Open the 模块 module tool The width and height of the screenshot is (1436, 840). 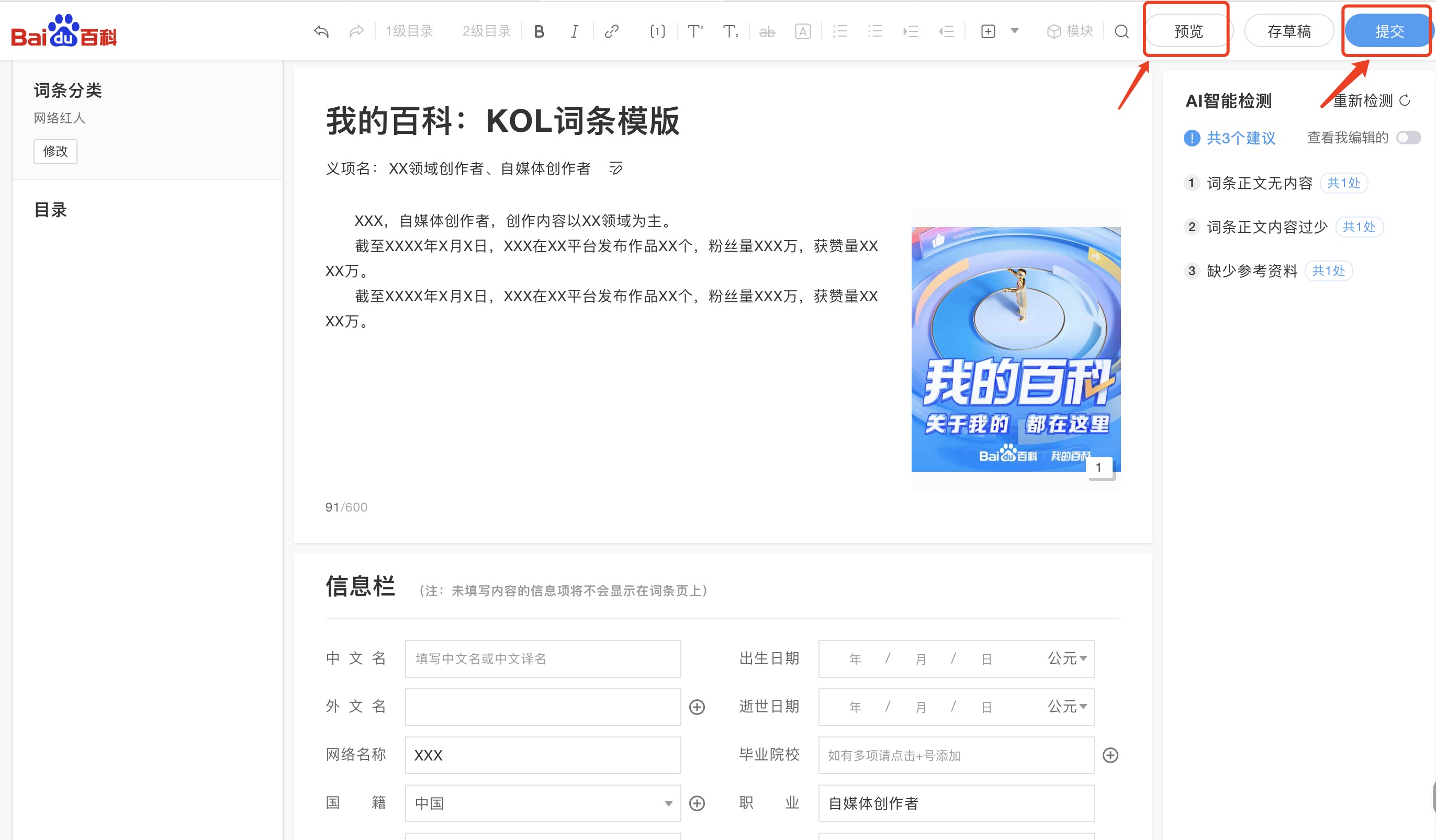pyautogui.click(x=1070, y=31)
